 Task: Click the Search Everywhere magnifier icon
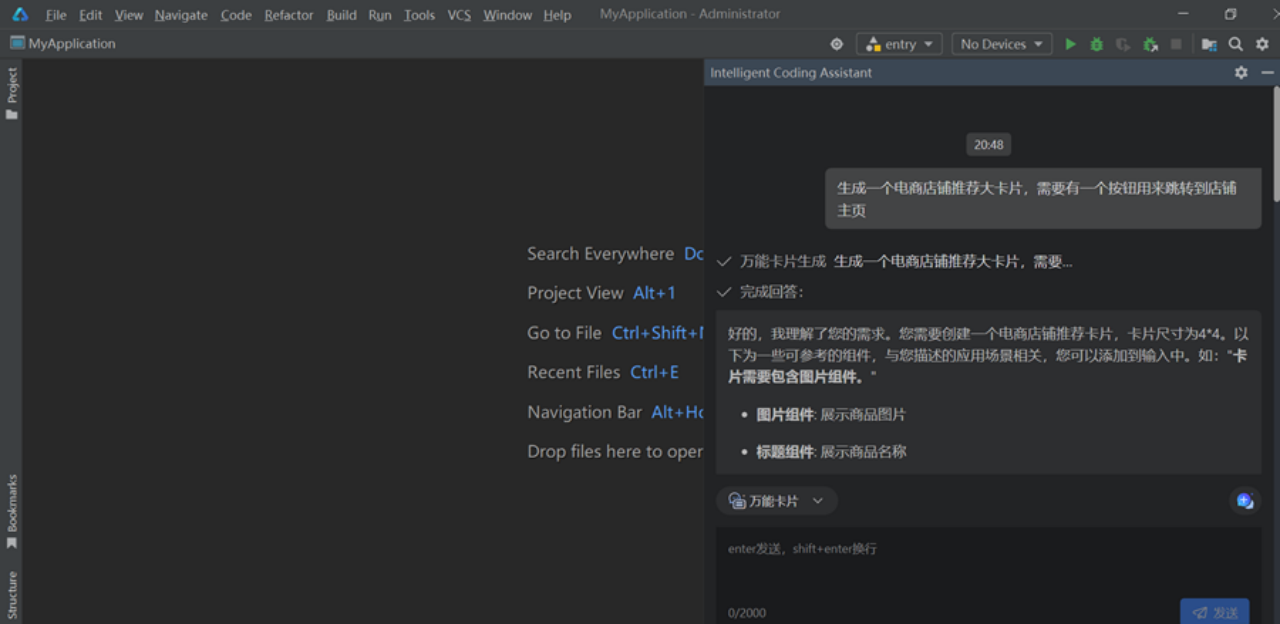pyautogui.click(x=1236, y=44)
